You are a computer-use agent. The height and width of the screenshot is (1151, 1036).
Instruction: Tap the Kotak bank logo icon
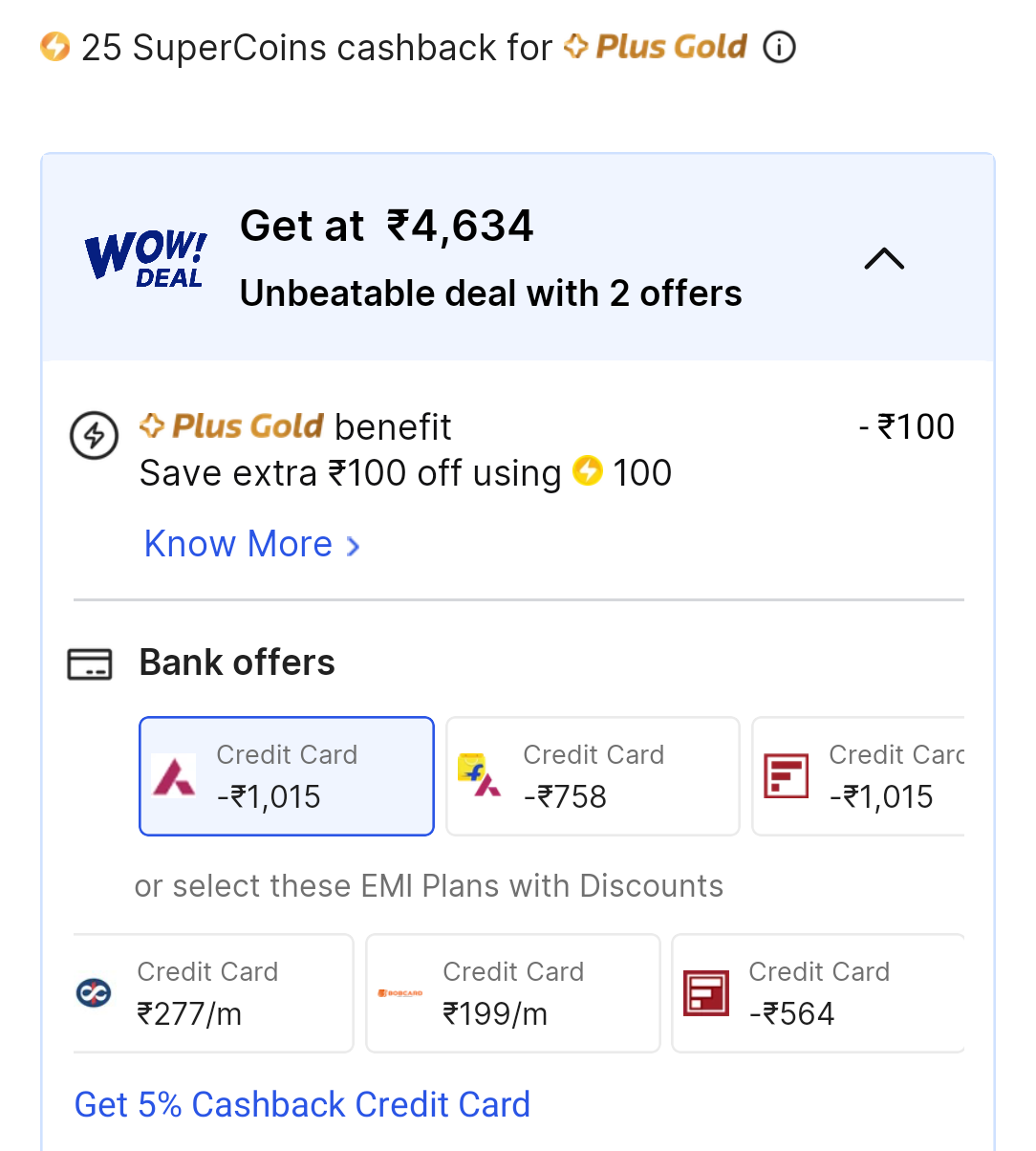94,992
